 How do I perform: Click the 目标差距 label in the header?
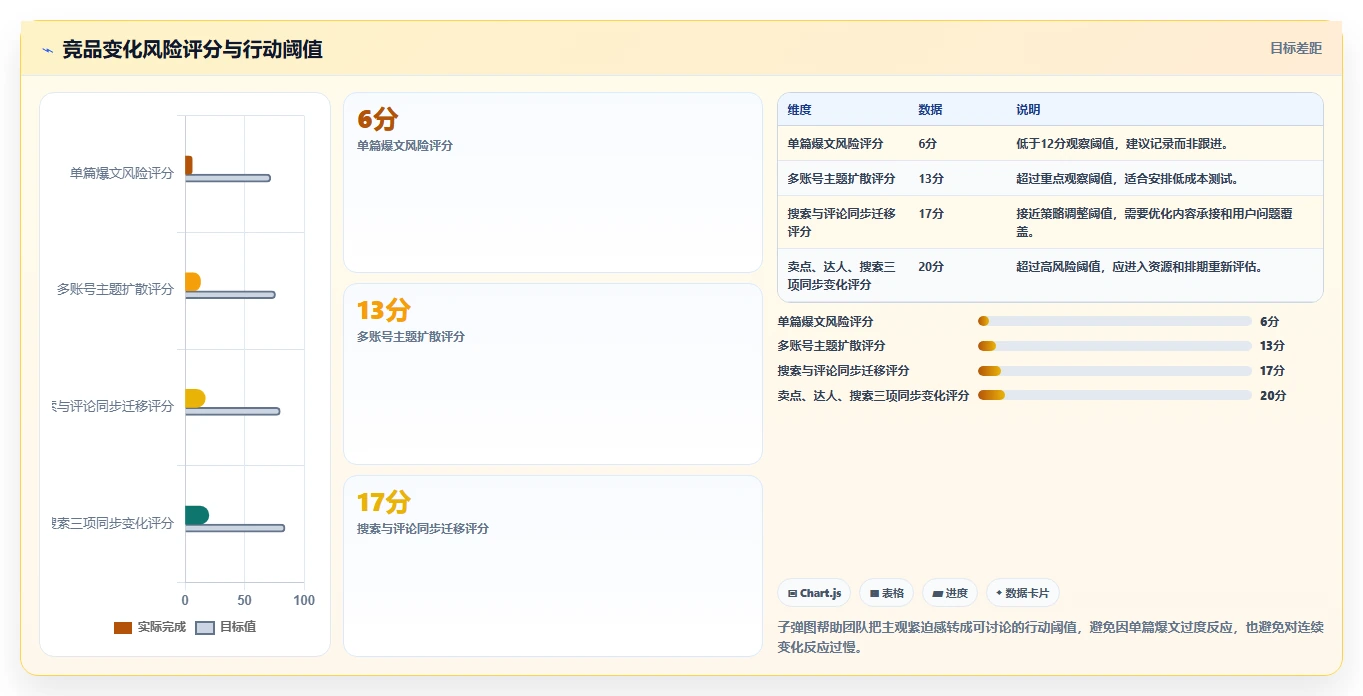click(x=1295, y=48)
